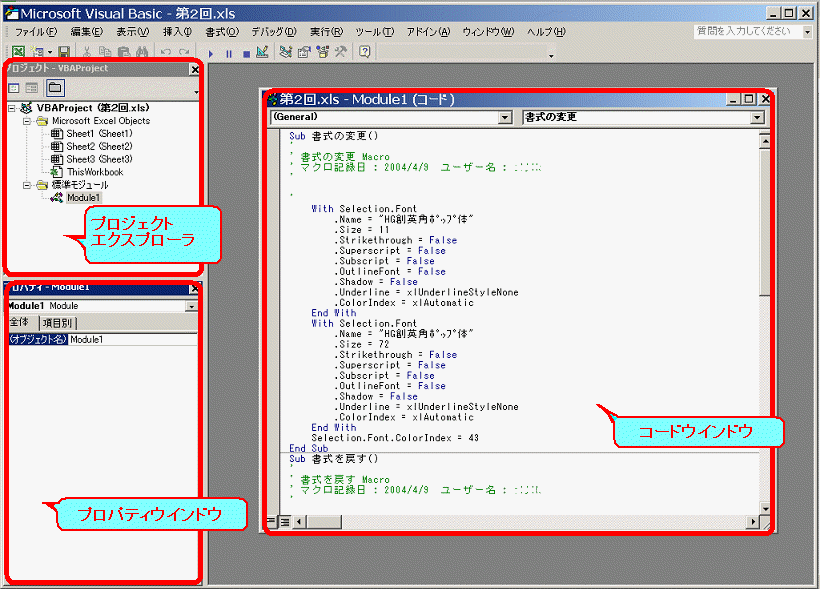Open Project Explorer via toolbar icon
Image resolution: width=820 pixels, height=589 pixels.
tap(286, 52)
